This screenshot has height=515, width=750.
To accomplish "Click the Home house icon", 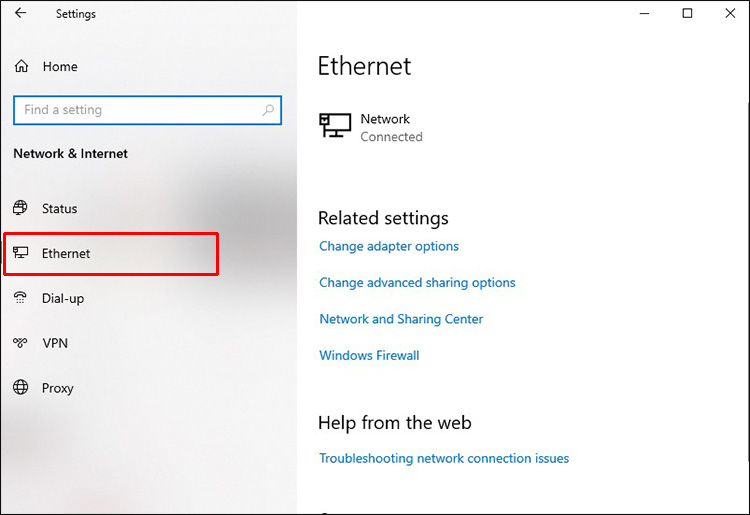I will click(x=21, y=67).
